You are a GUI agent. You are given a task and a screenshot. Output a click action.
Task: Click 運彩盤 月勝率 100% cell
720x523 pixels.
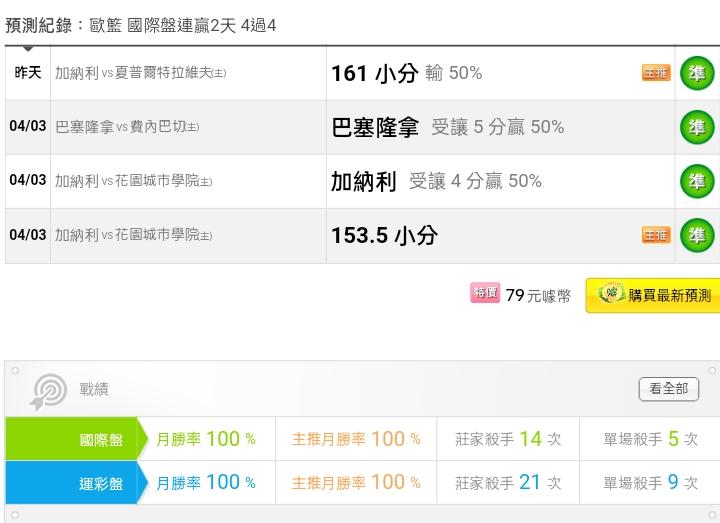point(206,482)
